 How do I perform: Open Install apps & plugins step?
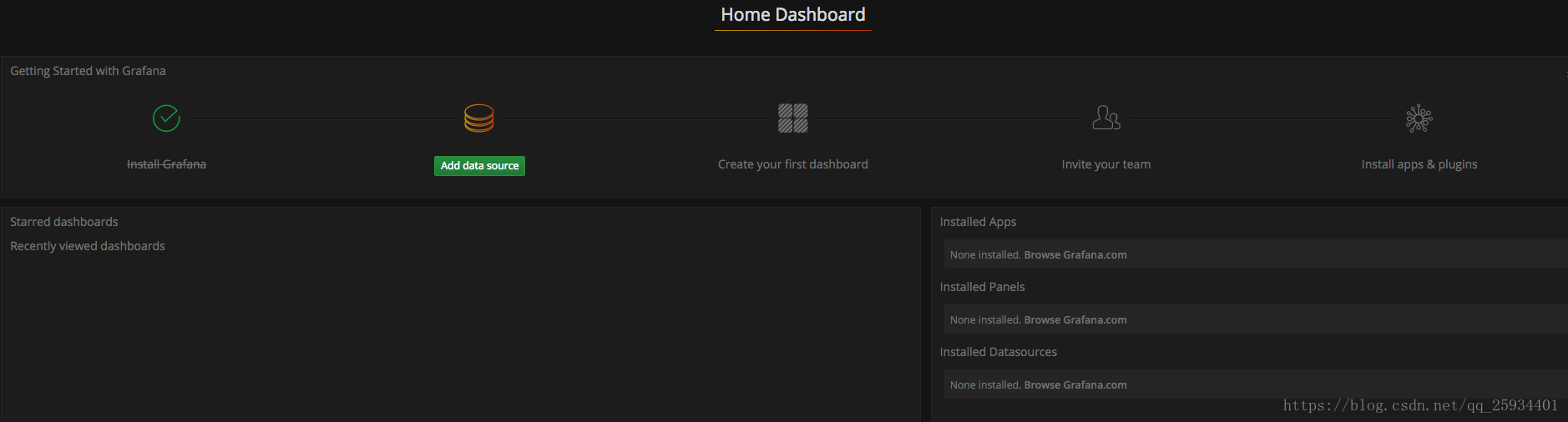tap(1419, 164)
